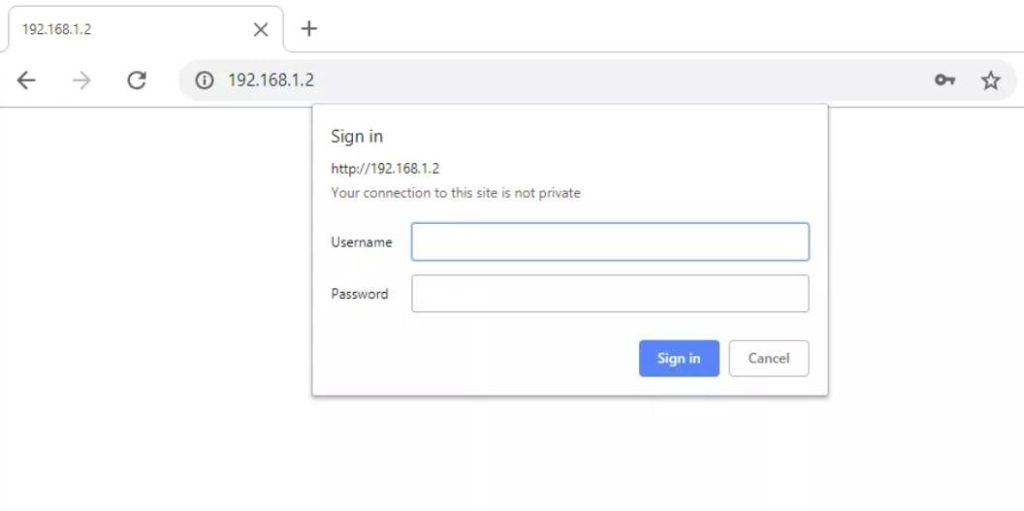
Task: Open a new browser tab
Action: point(309,29)
